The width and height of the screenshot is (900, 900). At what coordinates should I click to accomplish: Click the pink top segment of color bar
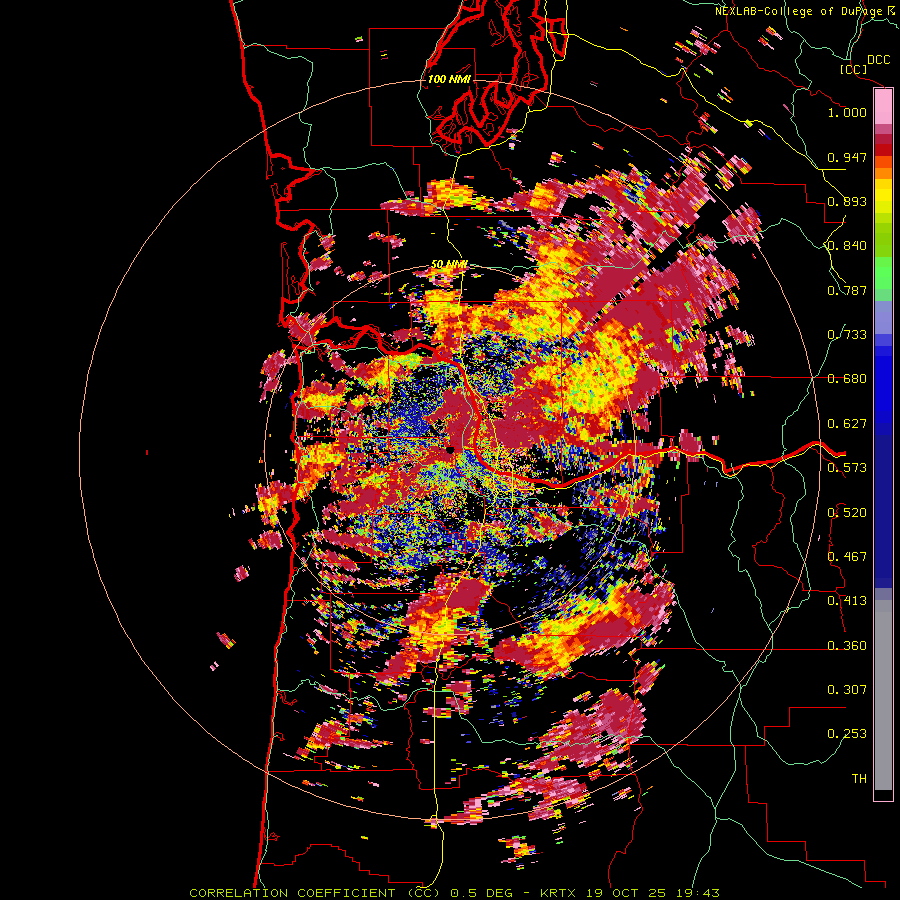pos(883,107)
